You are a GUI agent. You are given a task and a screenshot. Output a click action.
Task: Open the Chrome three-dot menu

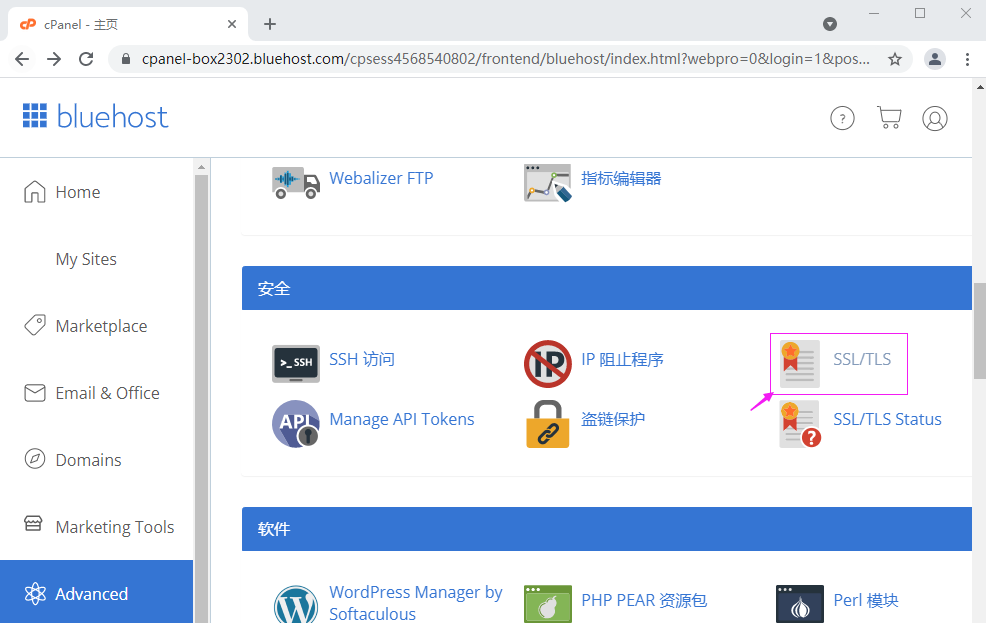pos(967,59)
